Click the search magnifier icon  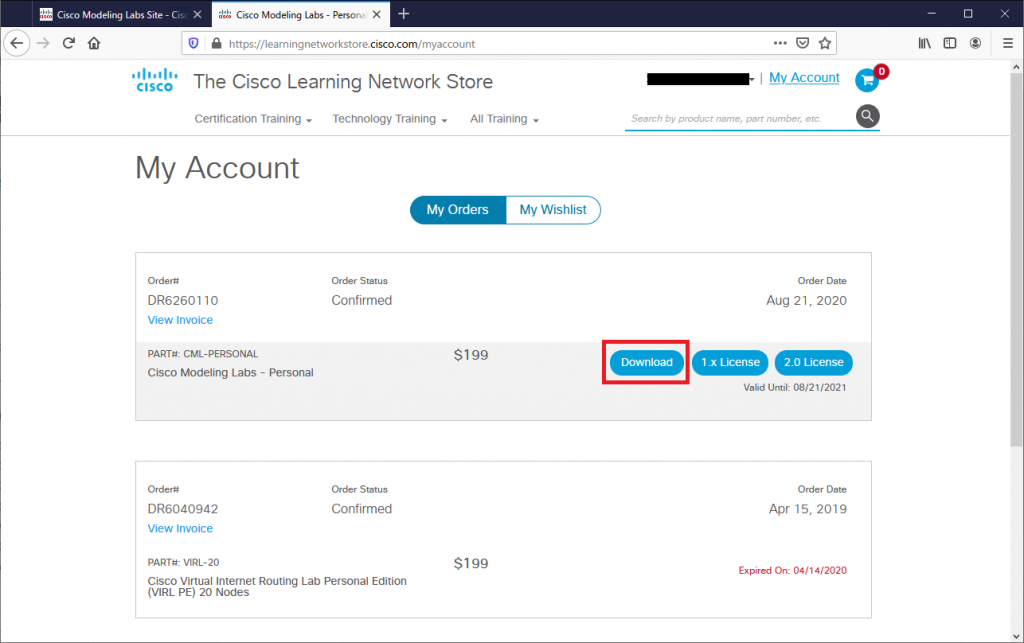click(866, 116)
